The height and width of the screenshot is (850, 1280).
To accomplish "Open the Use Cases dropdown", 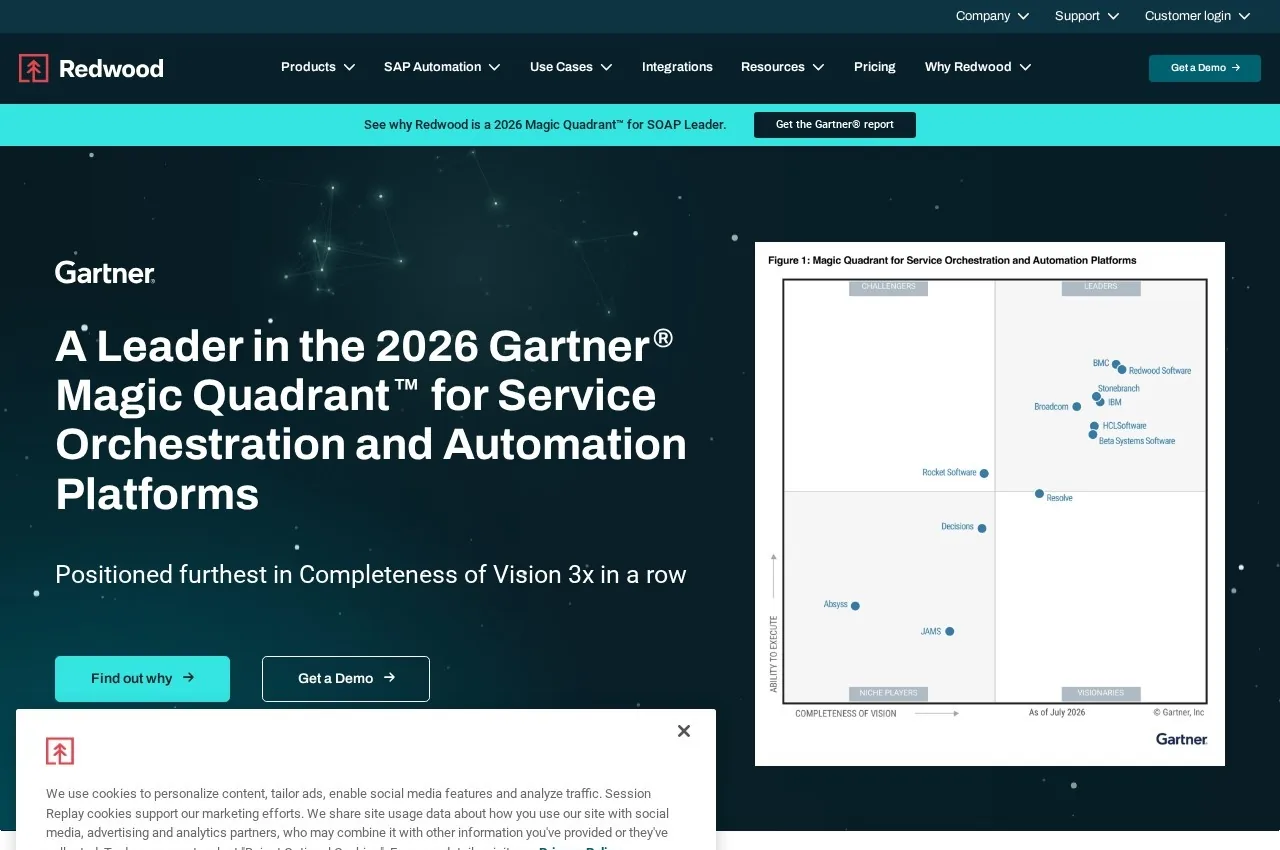I will [571, 67].
